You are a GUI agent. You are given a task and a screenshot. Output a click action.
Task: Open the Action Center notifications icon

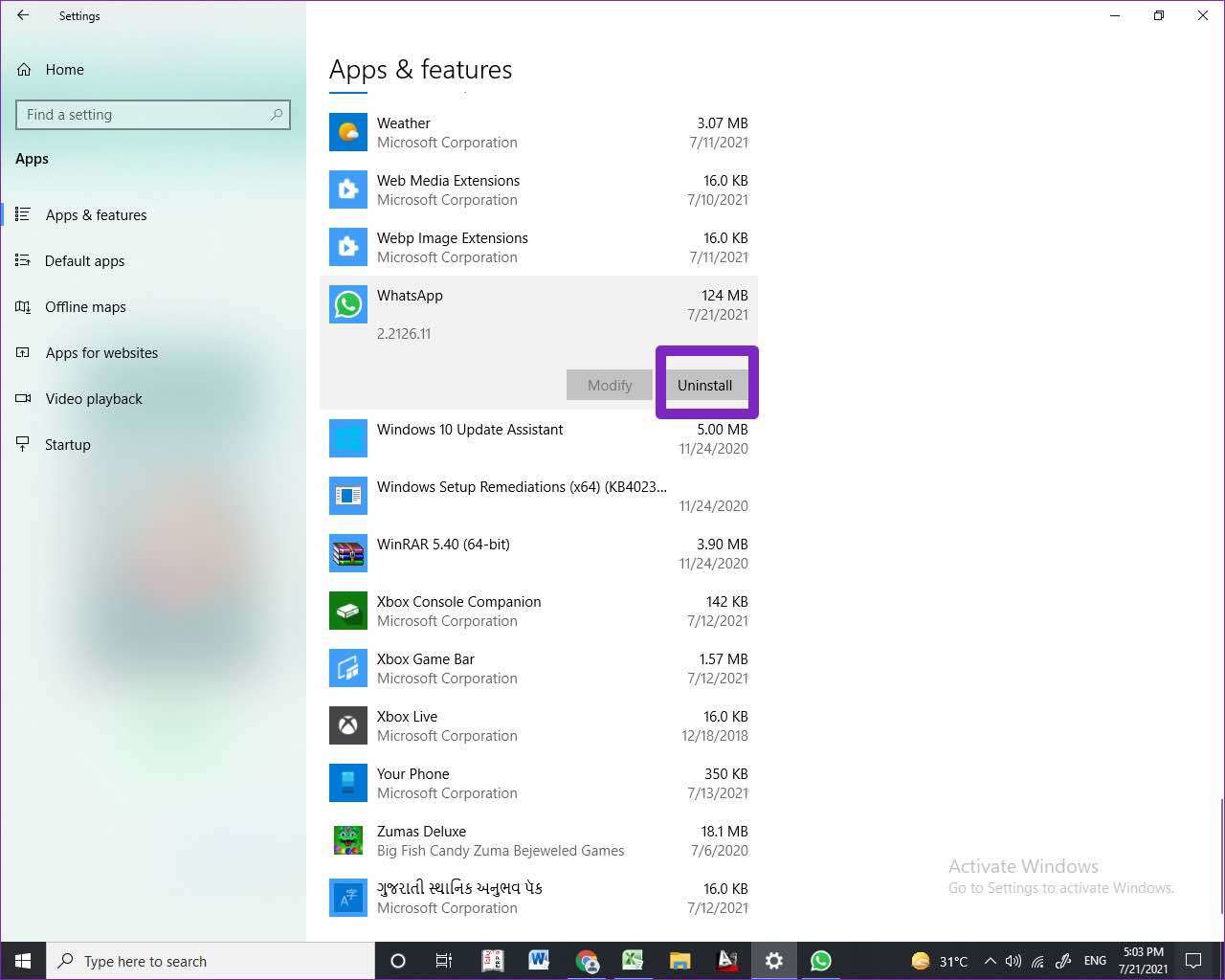click(1193, 961)
